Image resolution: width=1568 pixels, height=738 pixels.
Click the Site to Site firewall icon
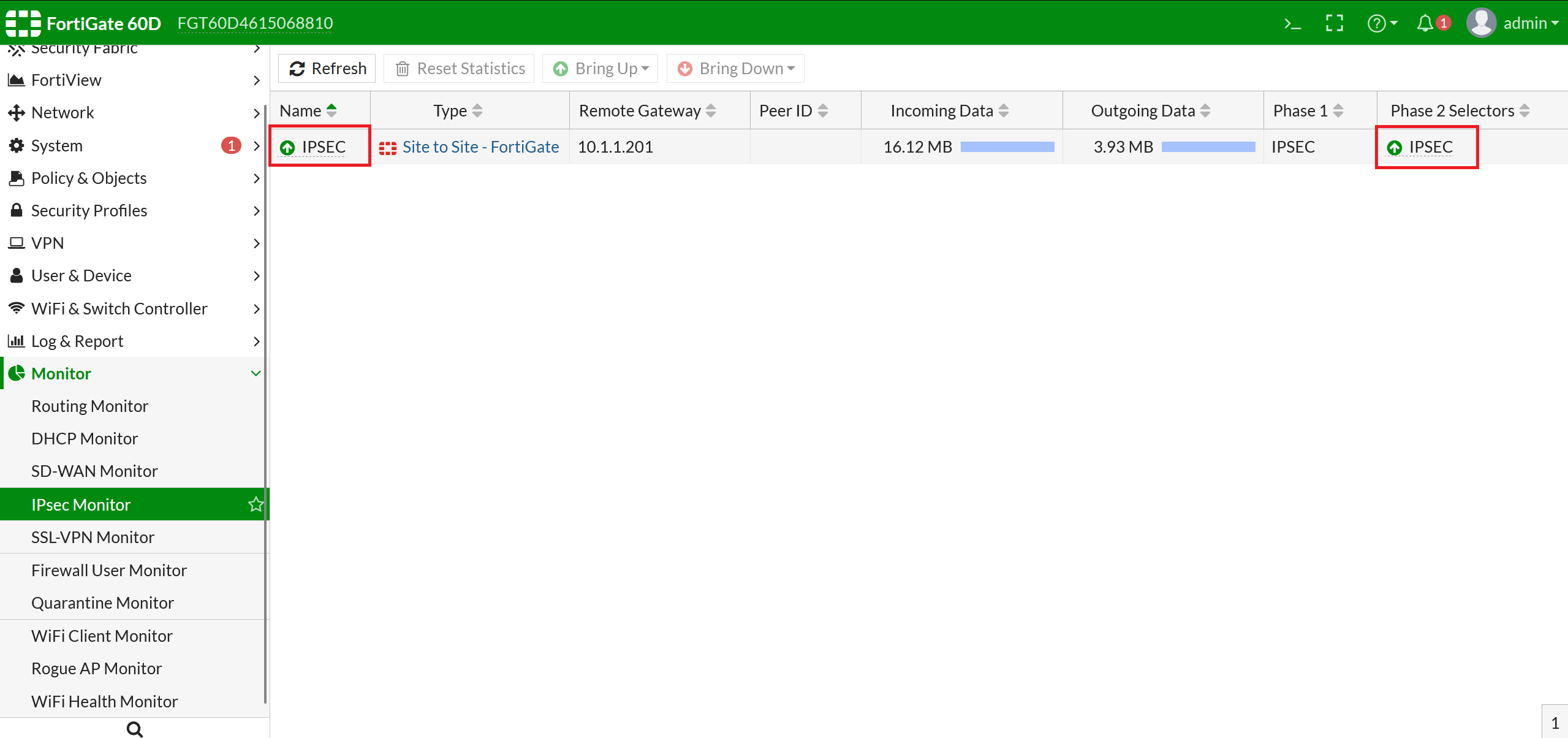pos(387,148)
